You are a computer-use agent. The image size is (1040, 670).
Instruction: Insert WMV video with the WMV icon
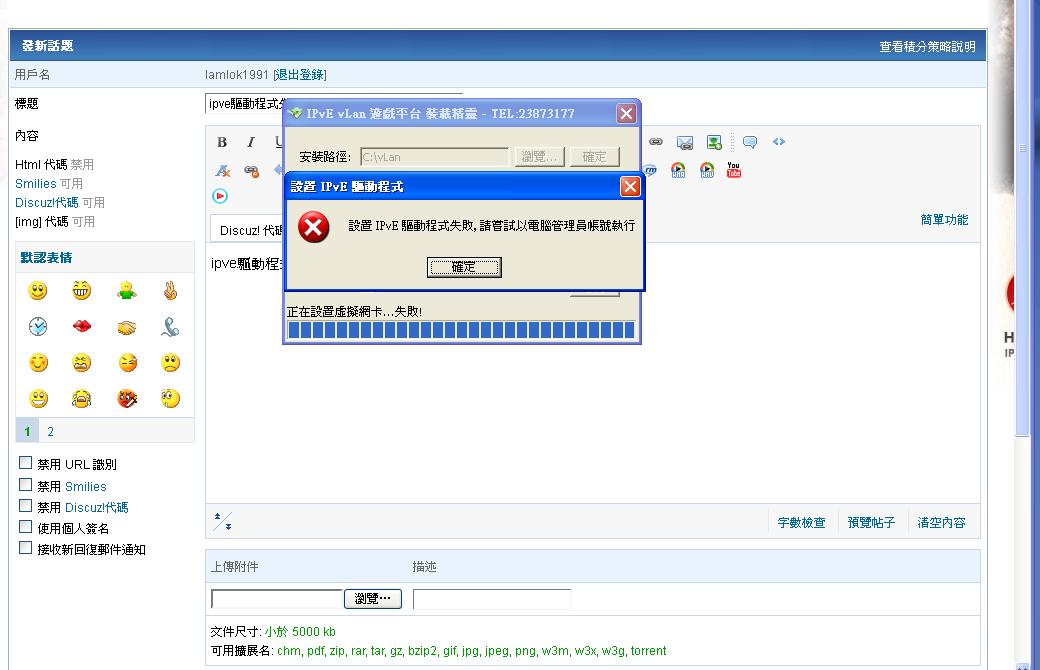707,170
